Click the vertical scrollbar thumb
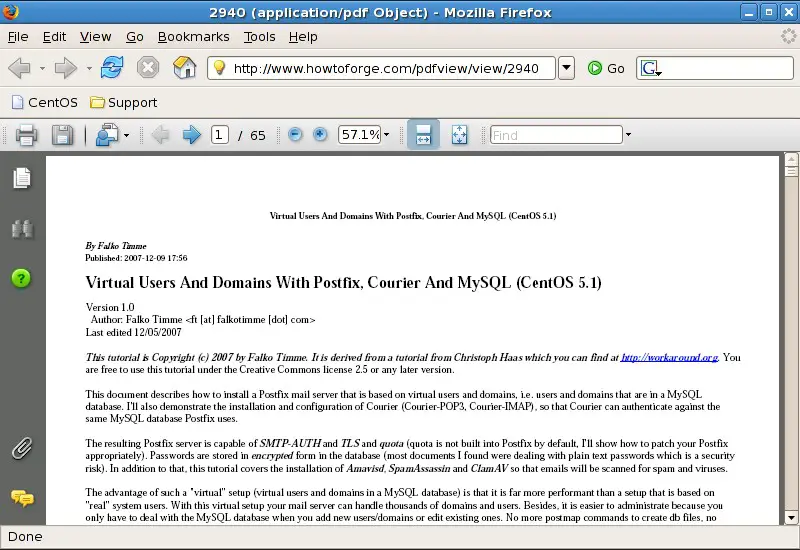 pyautogui.click(x=791, y=171)
